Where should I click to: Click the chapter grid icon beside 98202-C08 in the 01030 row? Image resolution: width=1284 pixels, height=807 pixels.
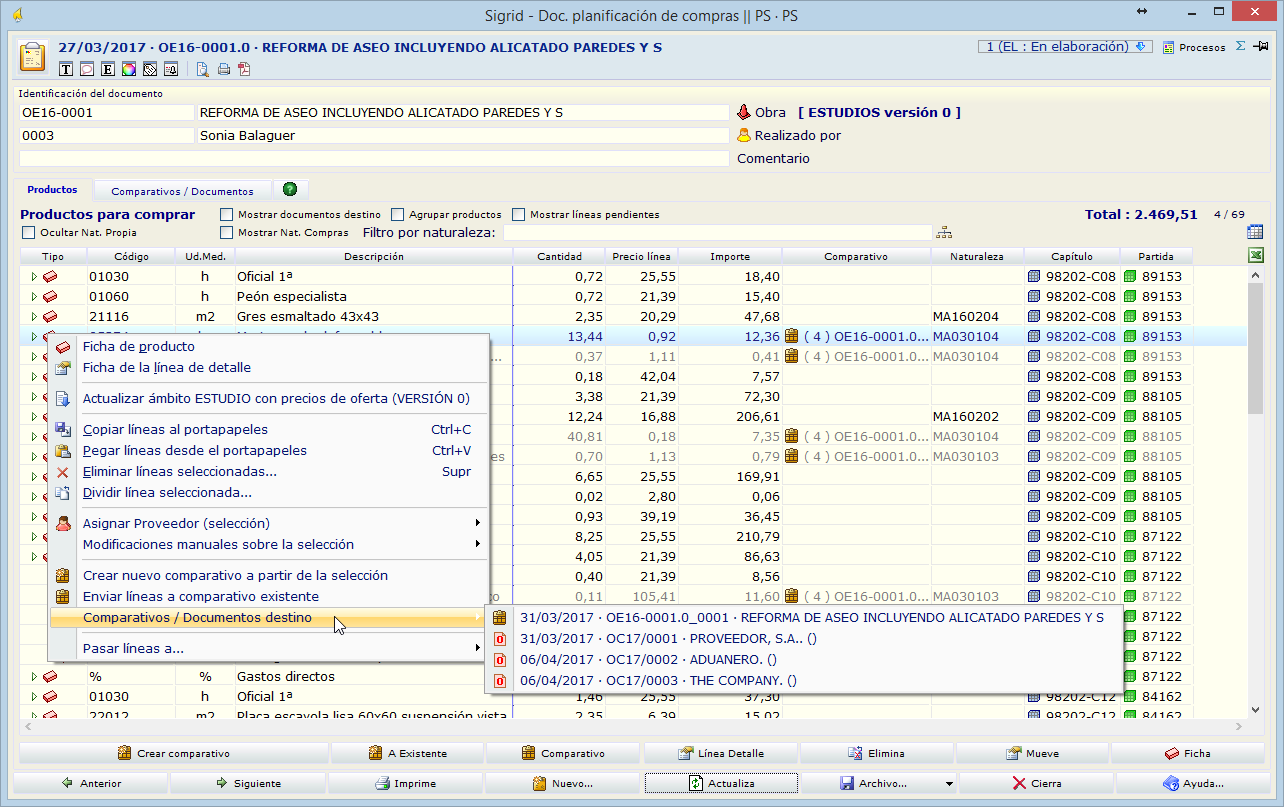[x=1034, y=276]
